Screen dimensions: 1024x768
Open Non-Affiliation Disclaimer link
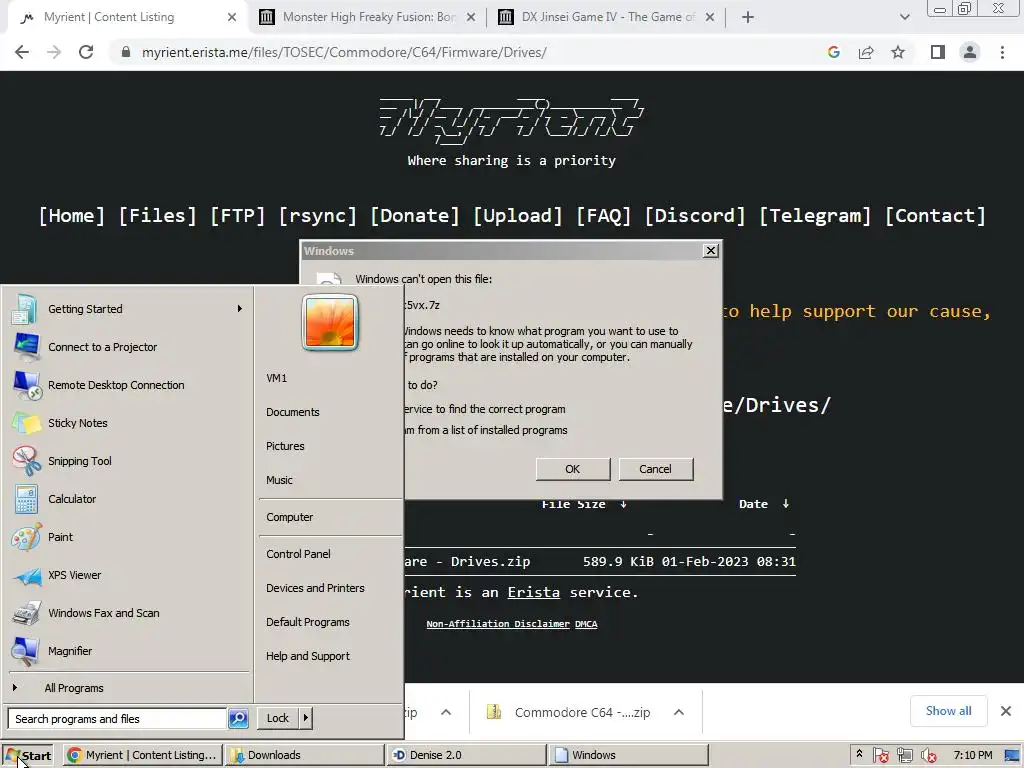click(x=498, y=624)
